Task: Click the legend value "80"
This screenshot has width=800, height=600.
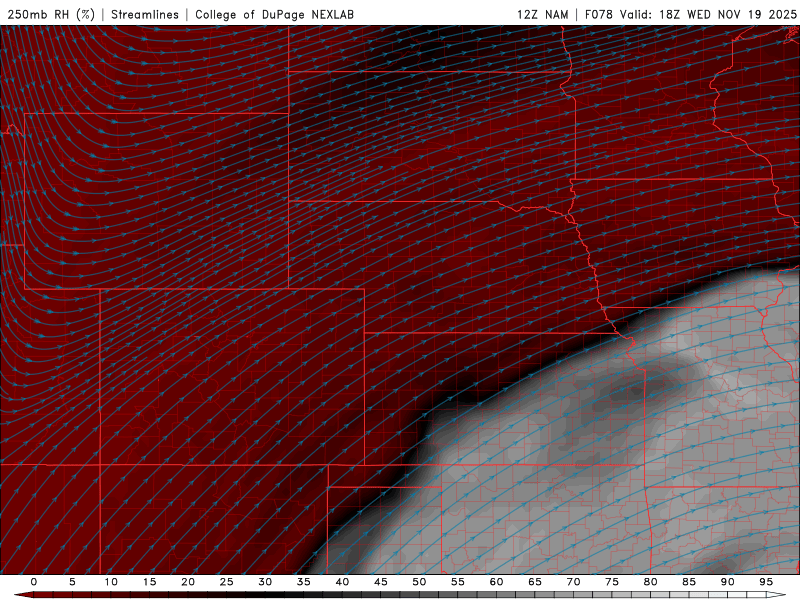Action: [x=651, y=582]
